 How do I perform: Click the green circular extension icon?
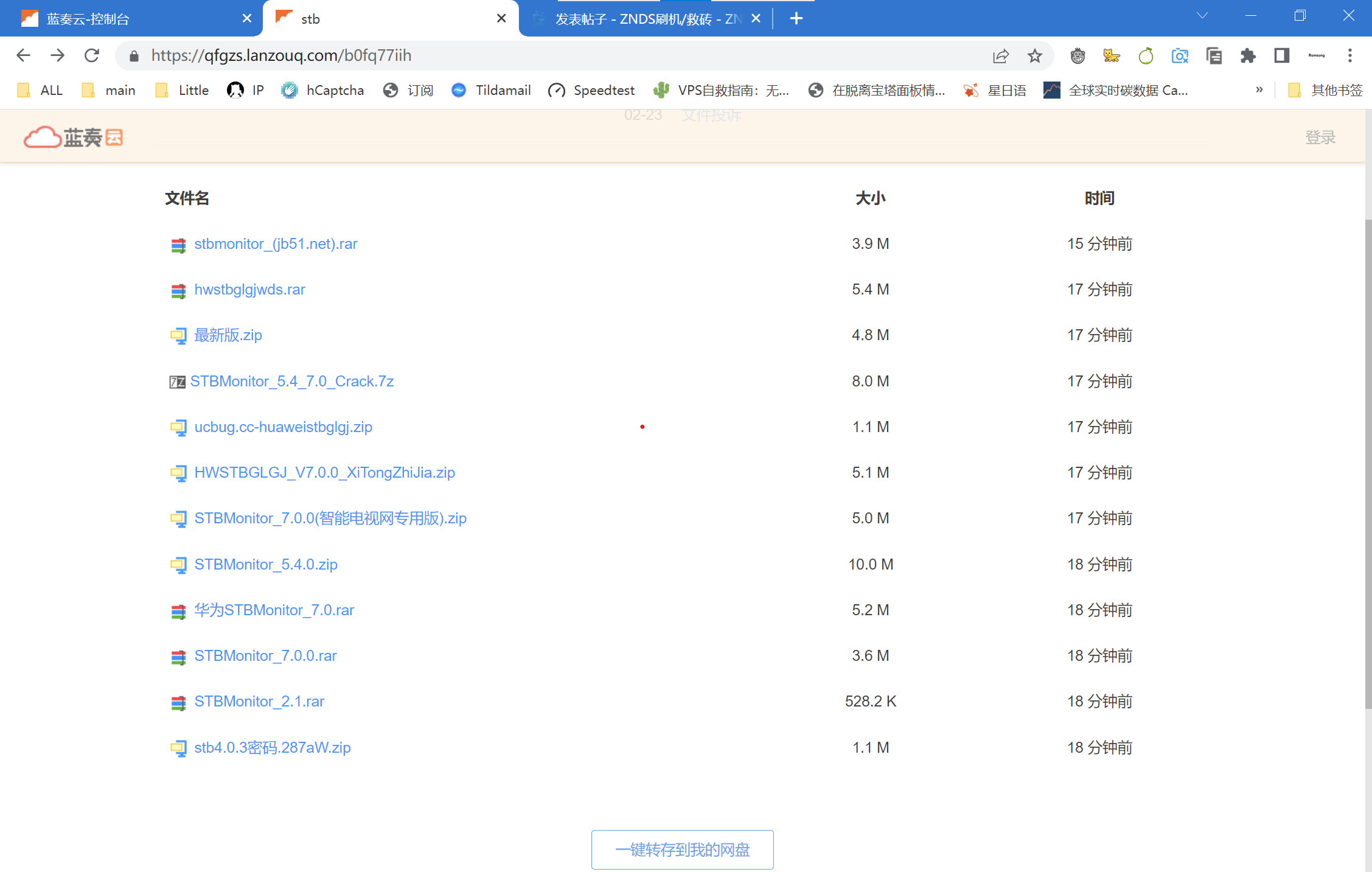1146,56
